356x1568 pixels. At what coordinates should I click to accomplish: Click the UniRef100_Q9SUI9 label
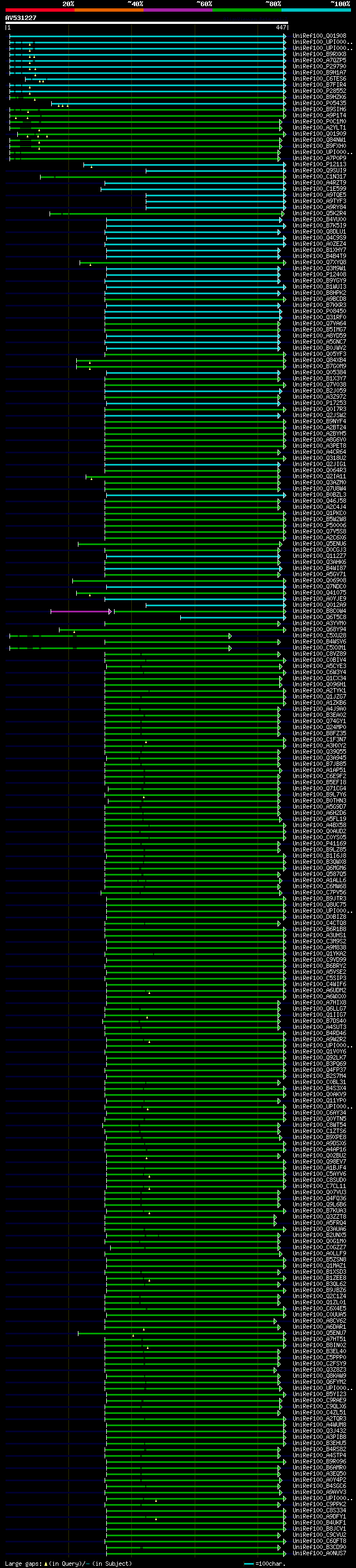319,170
